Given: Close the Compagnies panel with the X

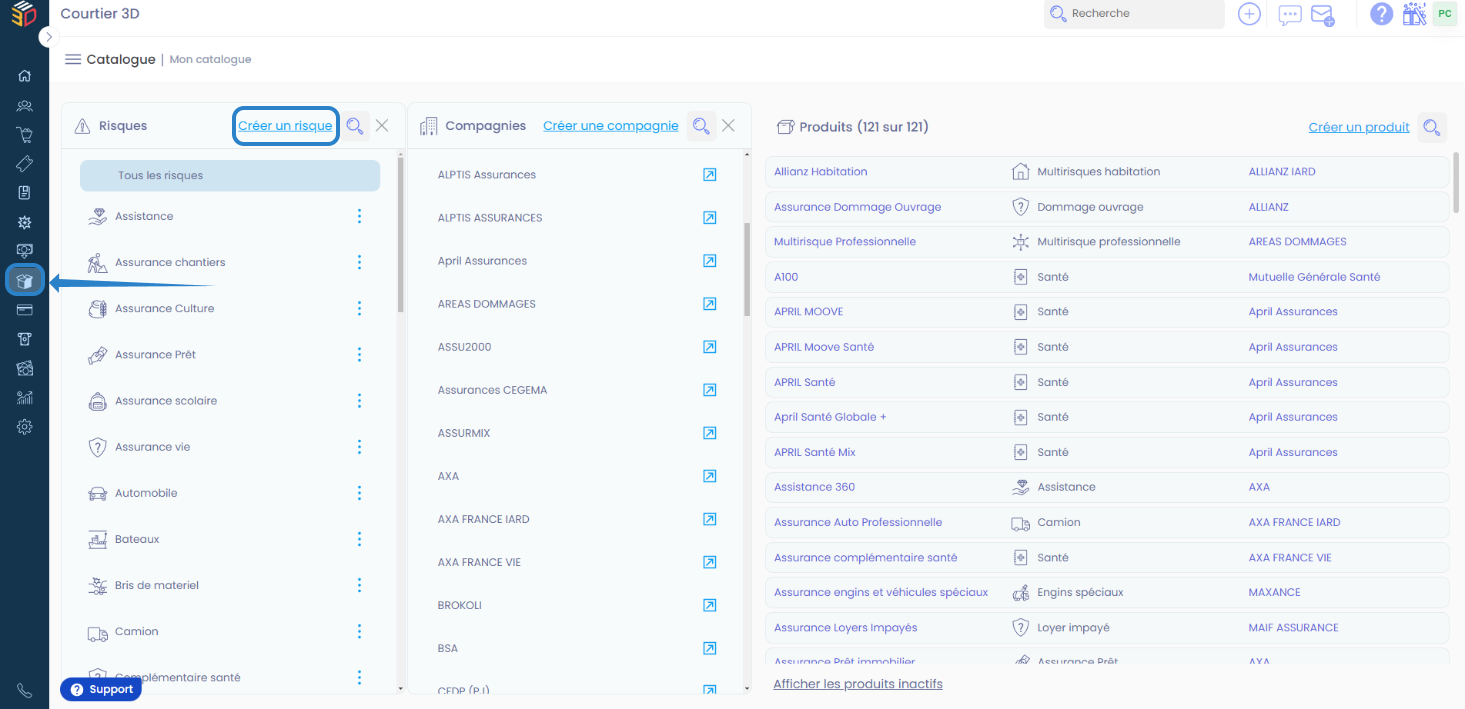Looking at the screenshot, I should point(728,126).
